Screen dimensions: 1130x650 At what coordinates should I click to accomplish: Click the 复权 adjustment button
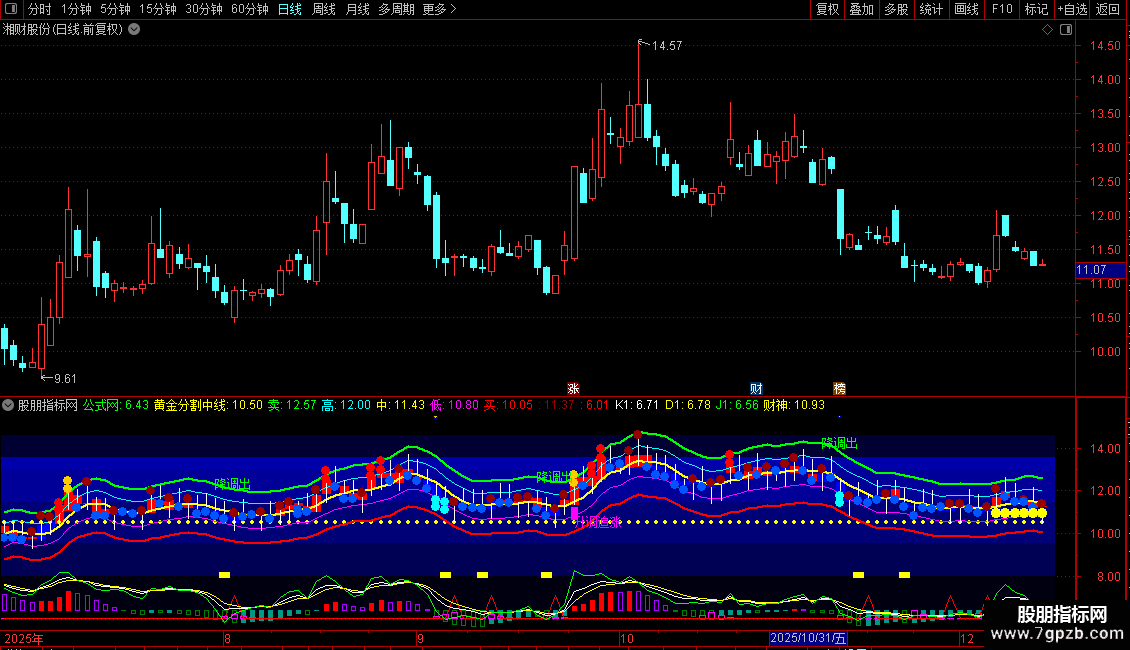pyautogui.click(x=827, y=9)
